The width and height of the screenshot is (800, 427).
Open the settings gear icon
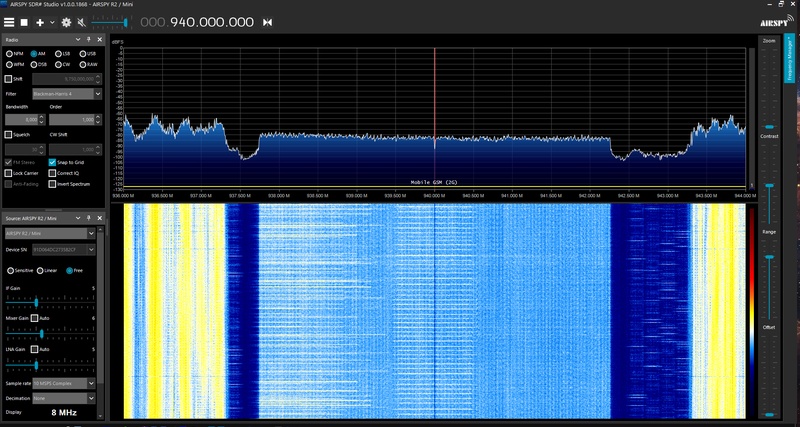(x=66, y=22)
